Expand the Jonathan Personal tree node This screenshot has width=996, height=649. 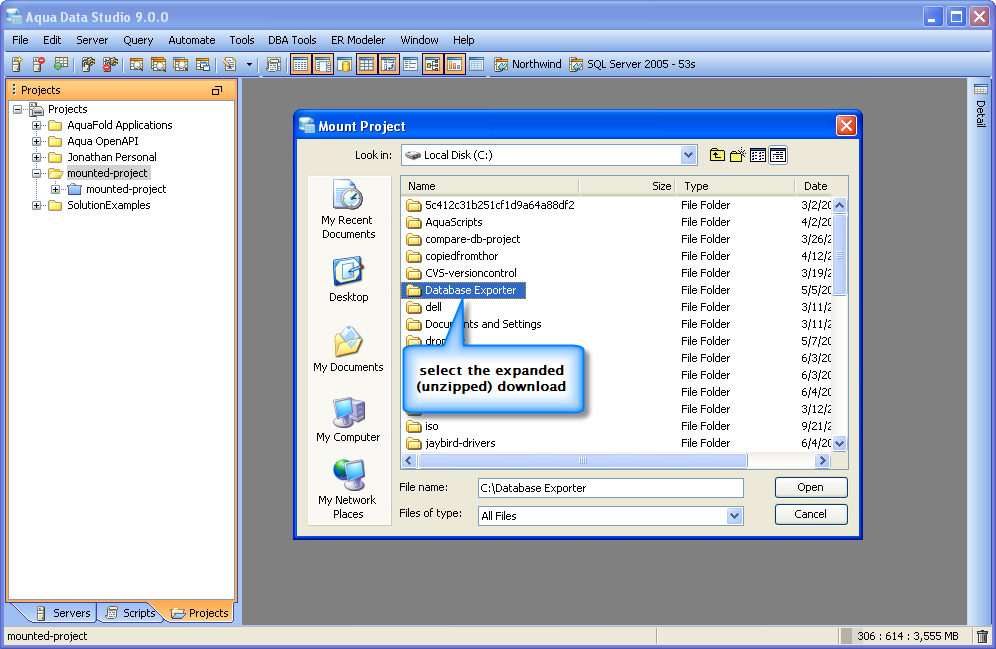click(x=37, y=157)
